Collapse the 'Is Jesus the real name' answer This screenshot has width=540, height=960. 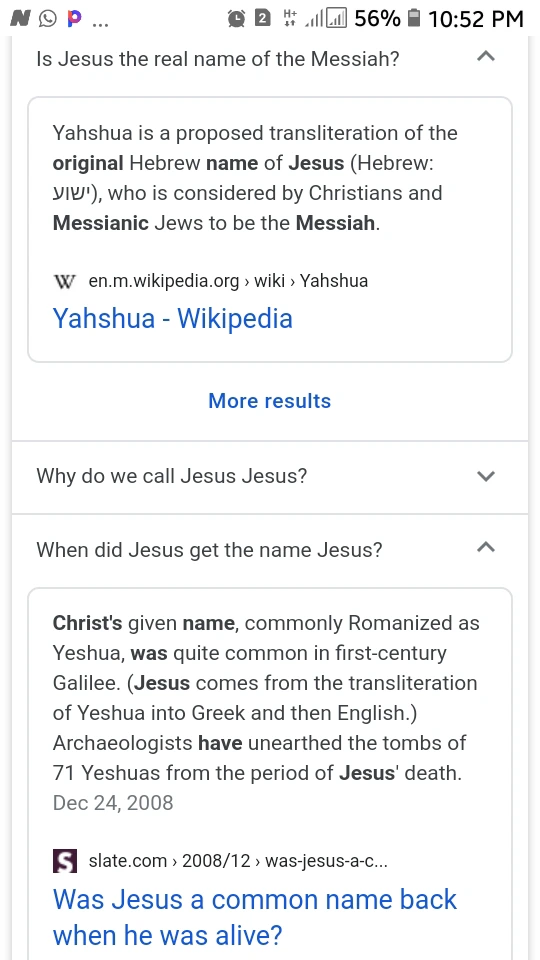tap(486, 58)
